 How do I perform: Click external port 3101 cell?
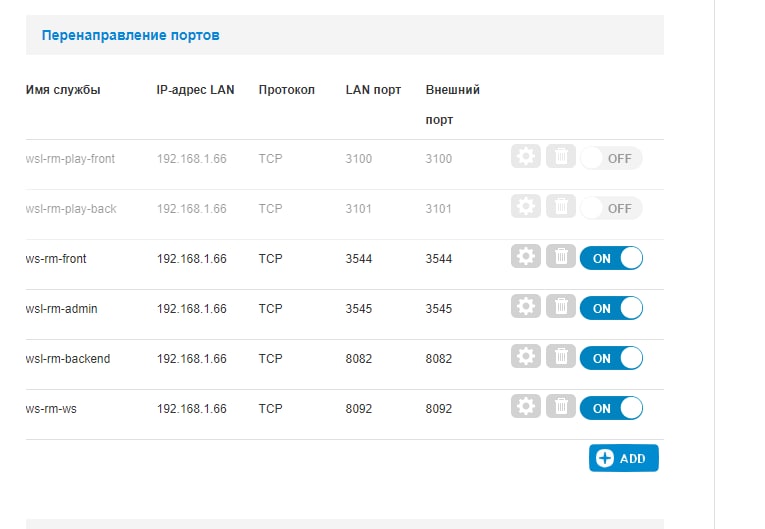coord(439,209)
